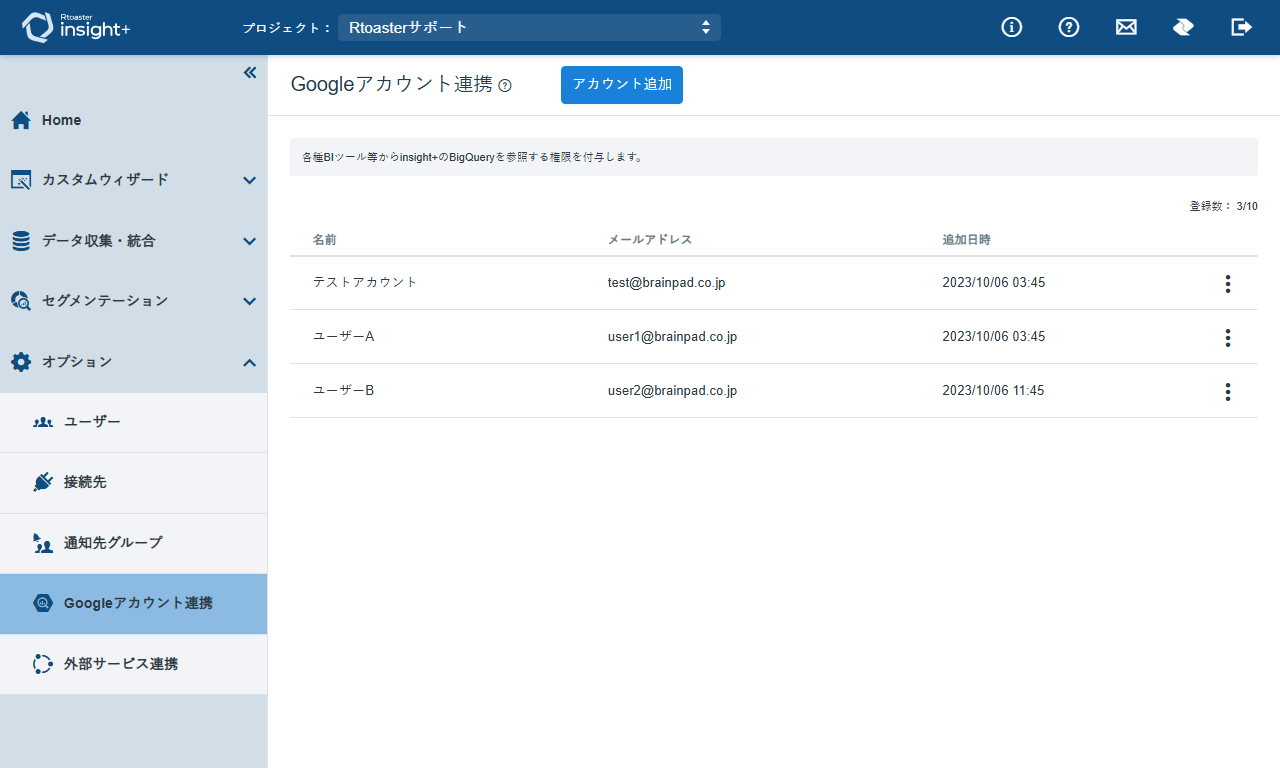Click date 2023/10/06 11:45
The image size is (1280, 768).
[x=993, y=391]
